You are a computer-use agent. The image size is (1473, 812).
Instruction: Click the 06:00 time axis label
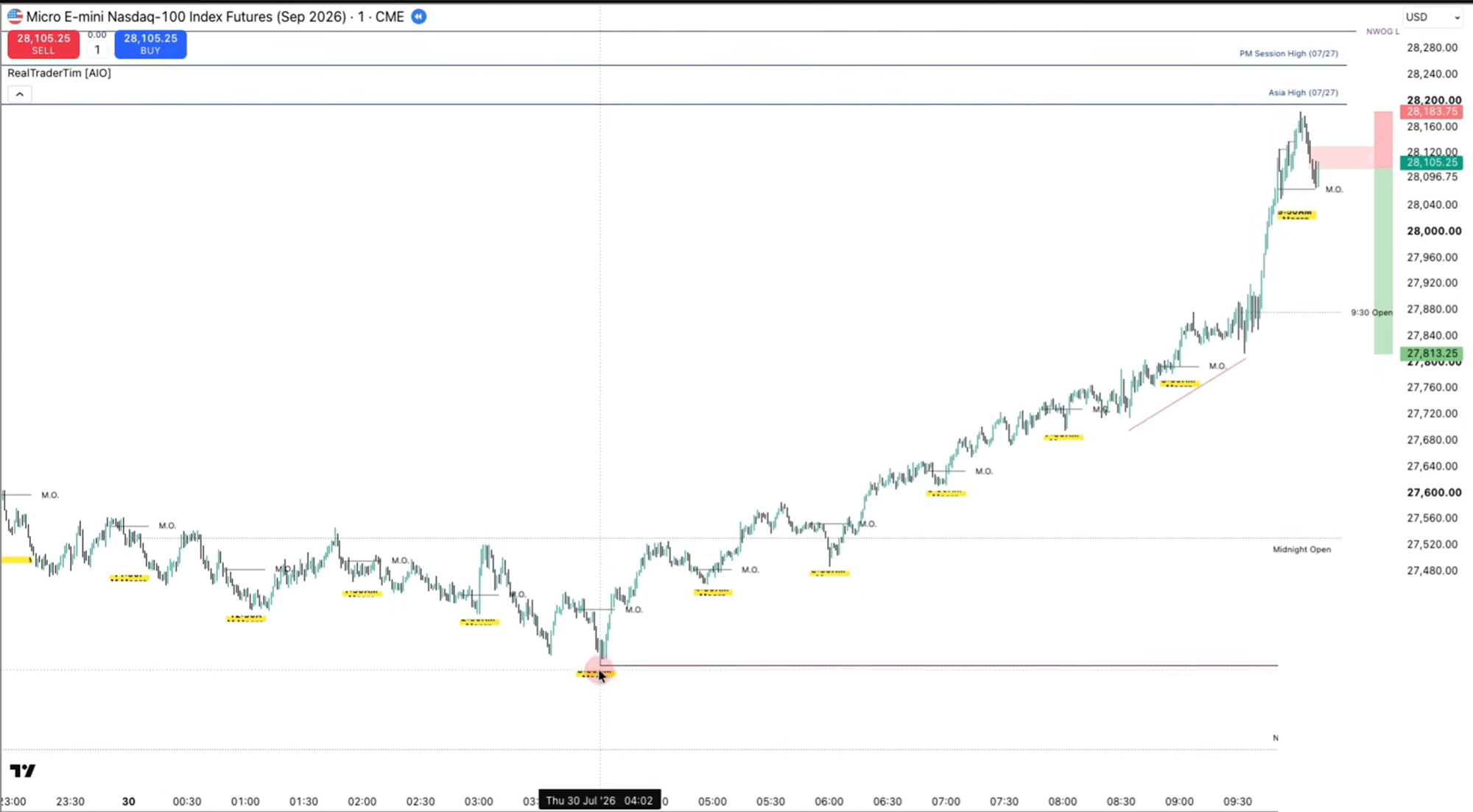829,801
